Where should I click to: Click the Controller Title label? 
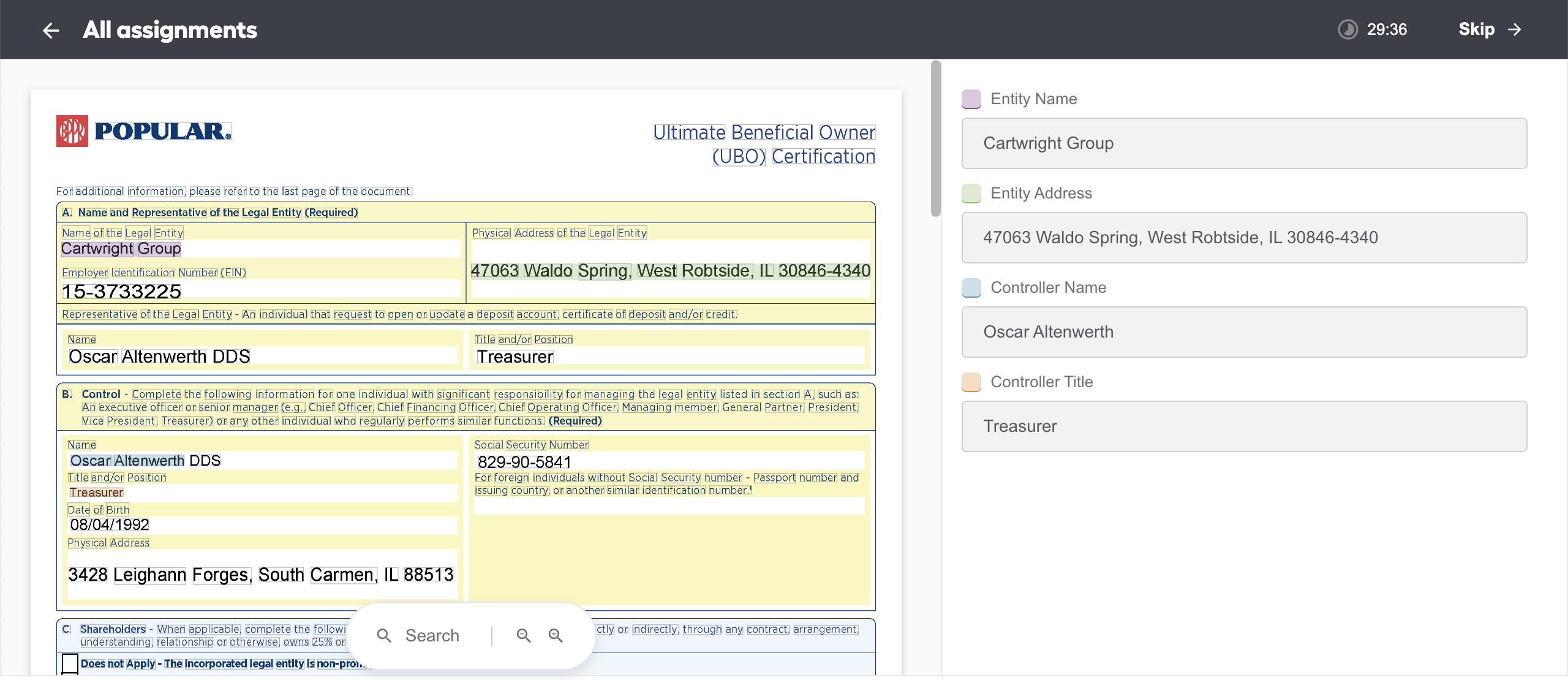(1041, 382)
